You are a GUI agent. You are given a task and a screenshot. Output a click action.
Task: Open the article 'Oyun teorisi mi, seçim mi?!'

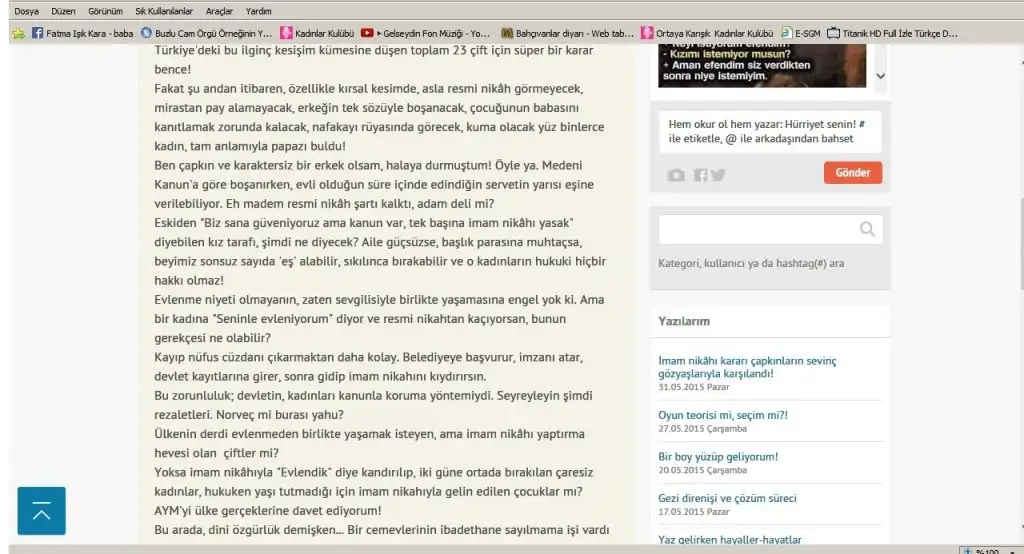click(723, 414)
